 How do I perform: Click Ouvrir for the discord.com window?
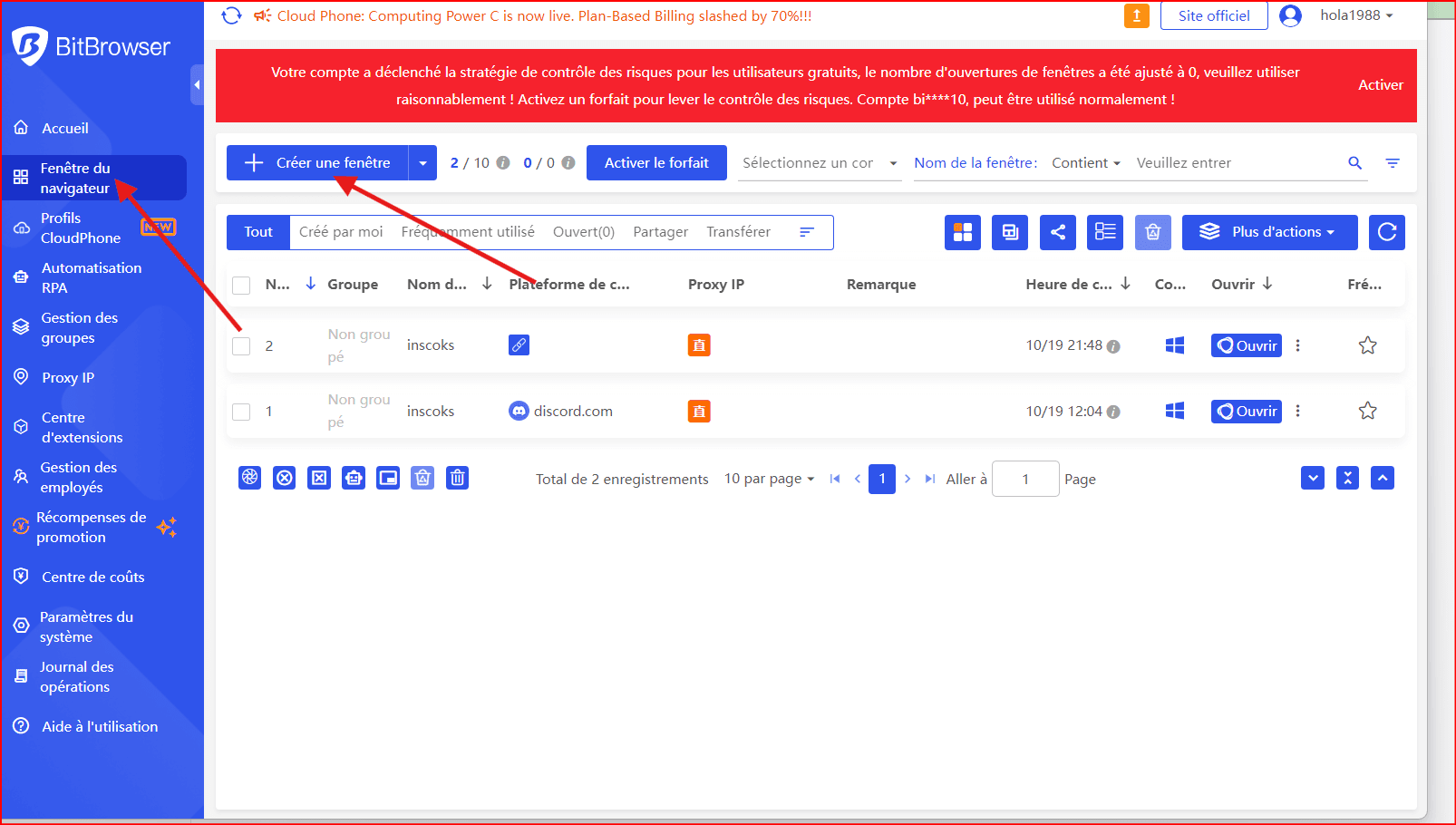(x=1247, y=412)
